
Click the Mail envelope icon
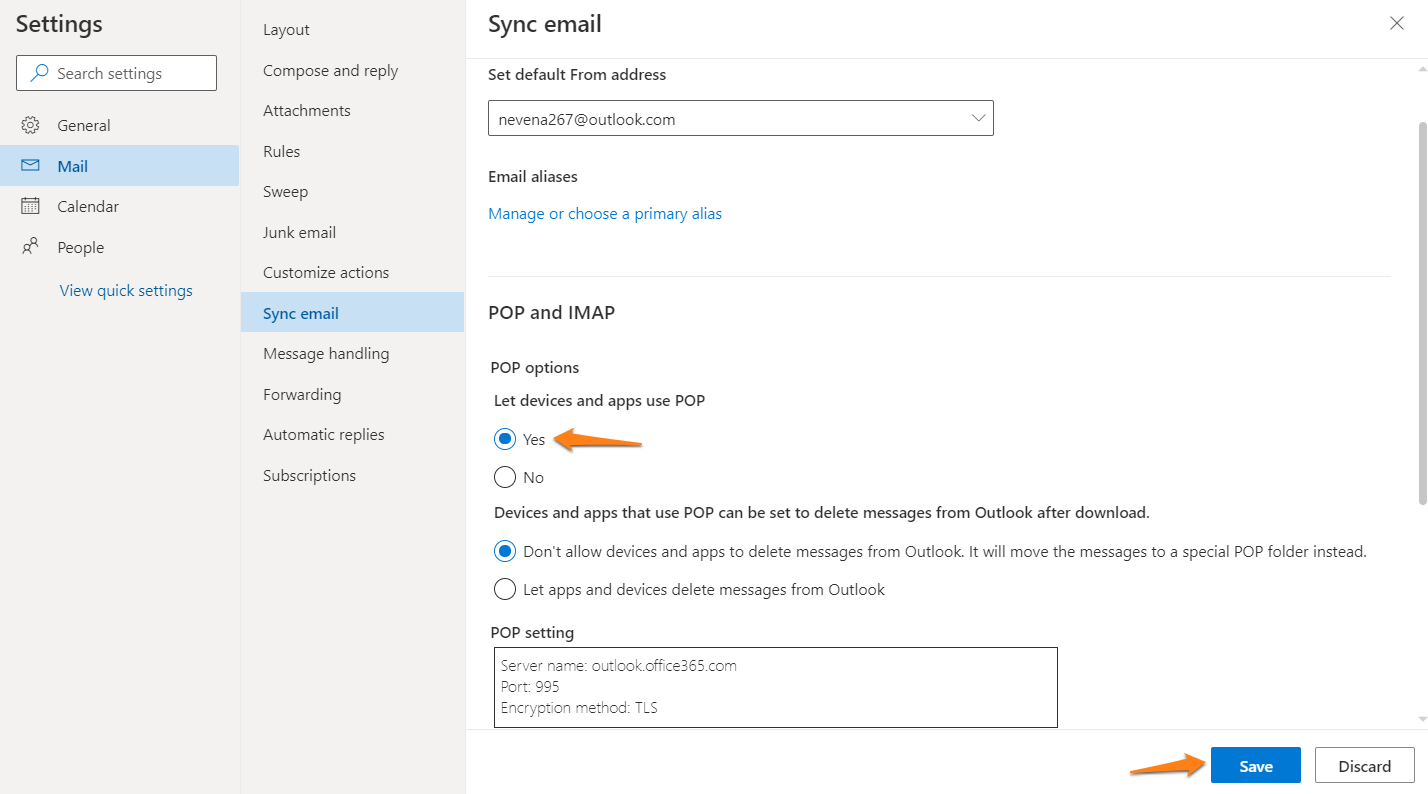tap(30, 166)
